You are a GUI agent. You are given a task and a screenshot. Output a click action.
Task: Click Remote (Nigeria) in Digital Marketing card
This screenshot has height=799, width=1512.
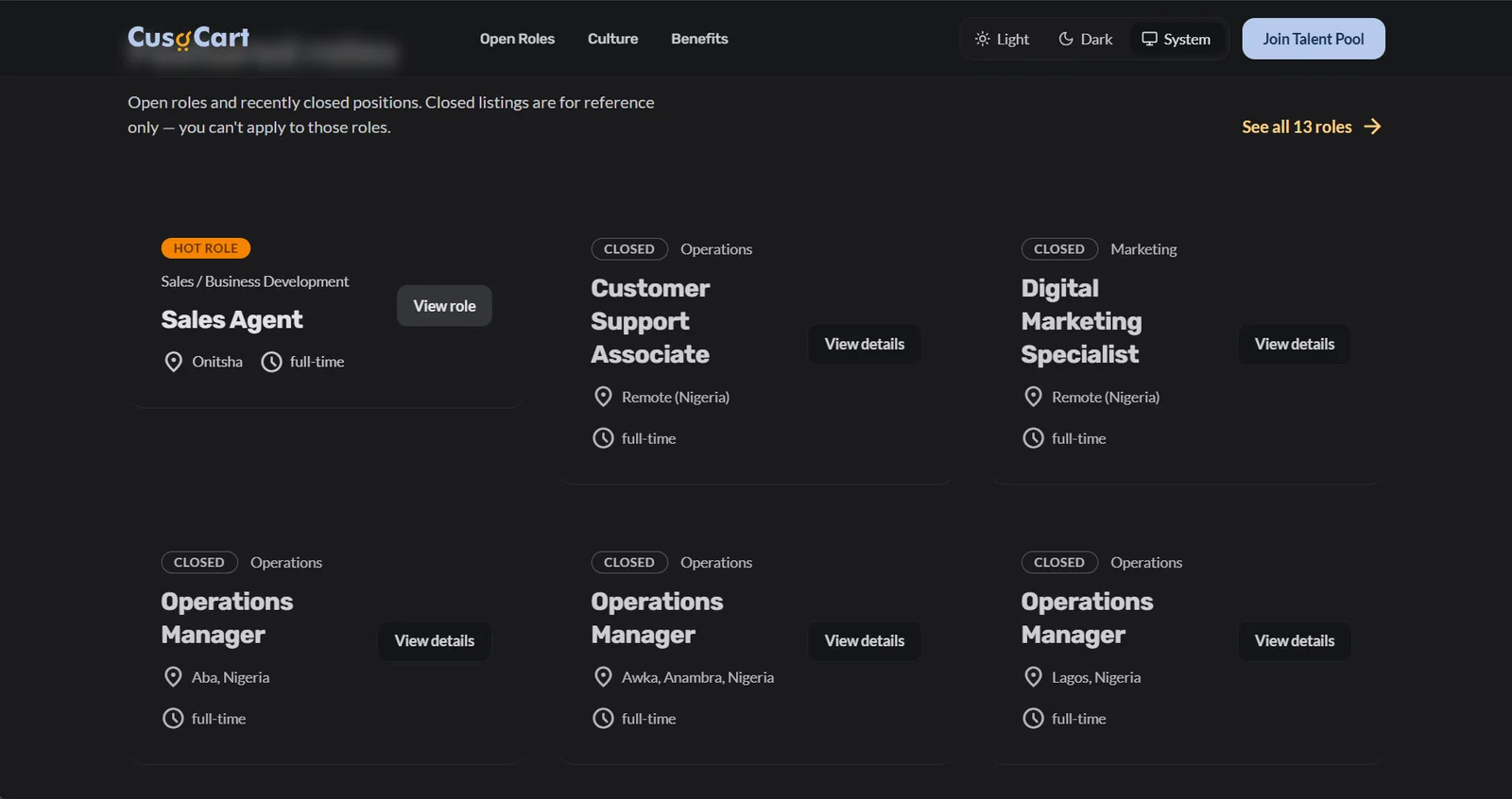pyautogui.click(x=1106, y=398)
